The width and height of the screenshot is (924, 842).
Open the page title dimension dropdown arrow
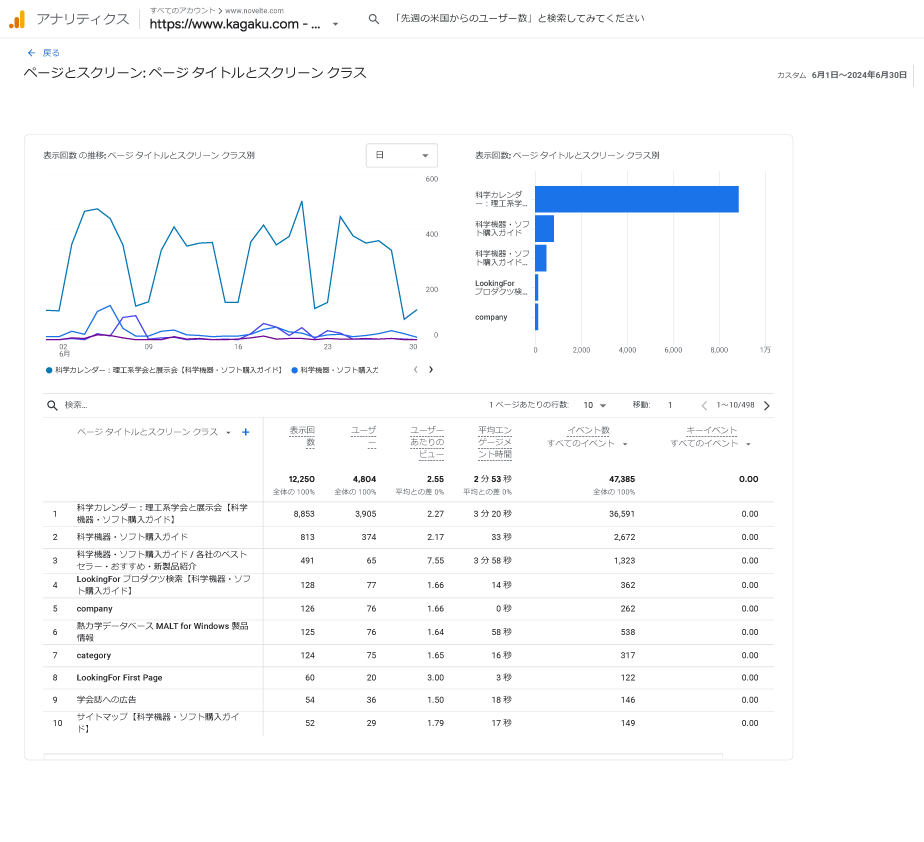click(229, 432)
